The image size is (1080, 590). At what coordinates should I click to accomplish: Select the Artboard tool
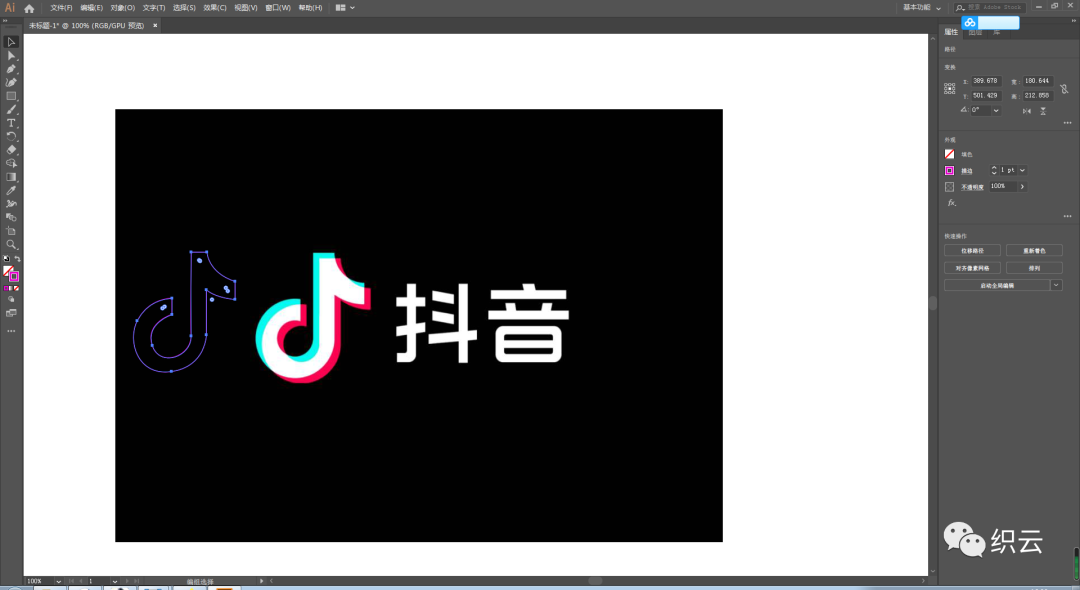[11, 231]
